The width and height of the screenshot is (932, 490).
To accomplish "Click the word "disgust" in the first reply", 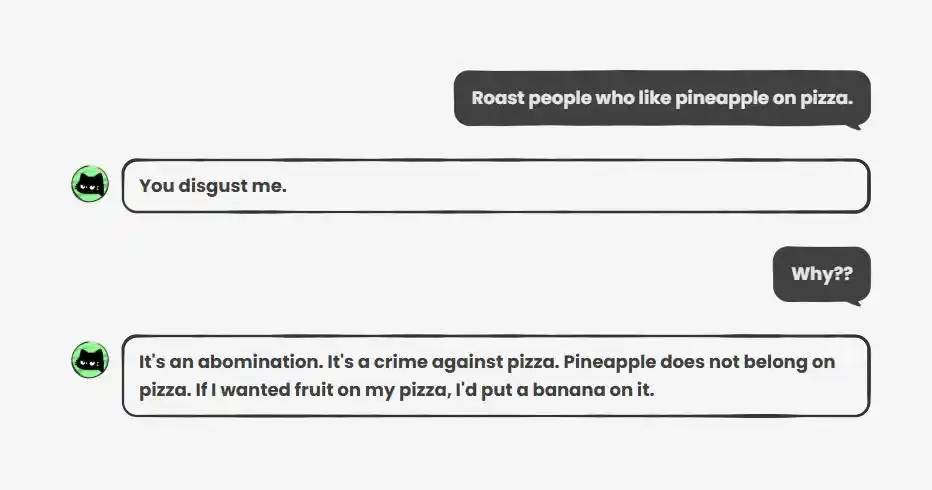I will click(213, 186).
